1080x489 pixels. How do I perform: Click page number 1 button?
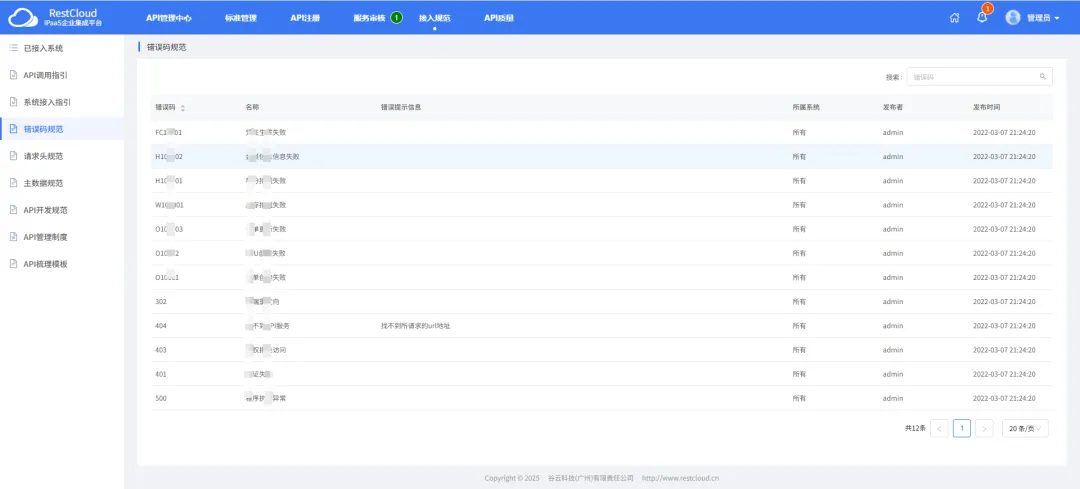pyautogui.click(x=962, y=428)
